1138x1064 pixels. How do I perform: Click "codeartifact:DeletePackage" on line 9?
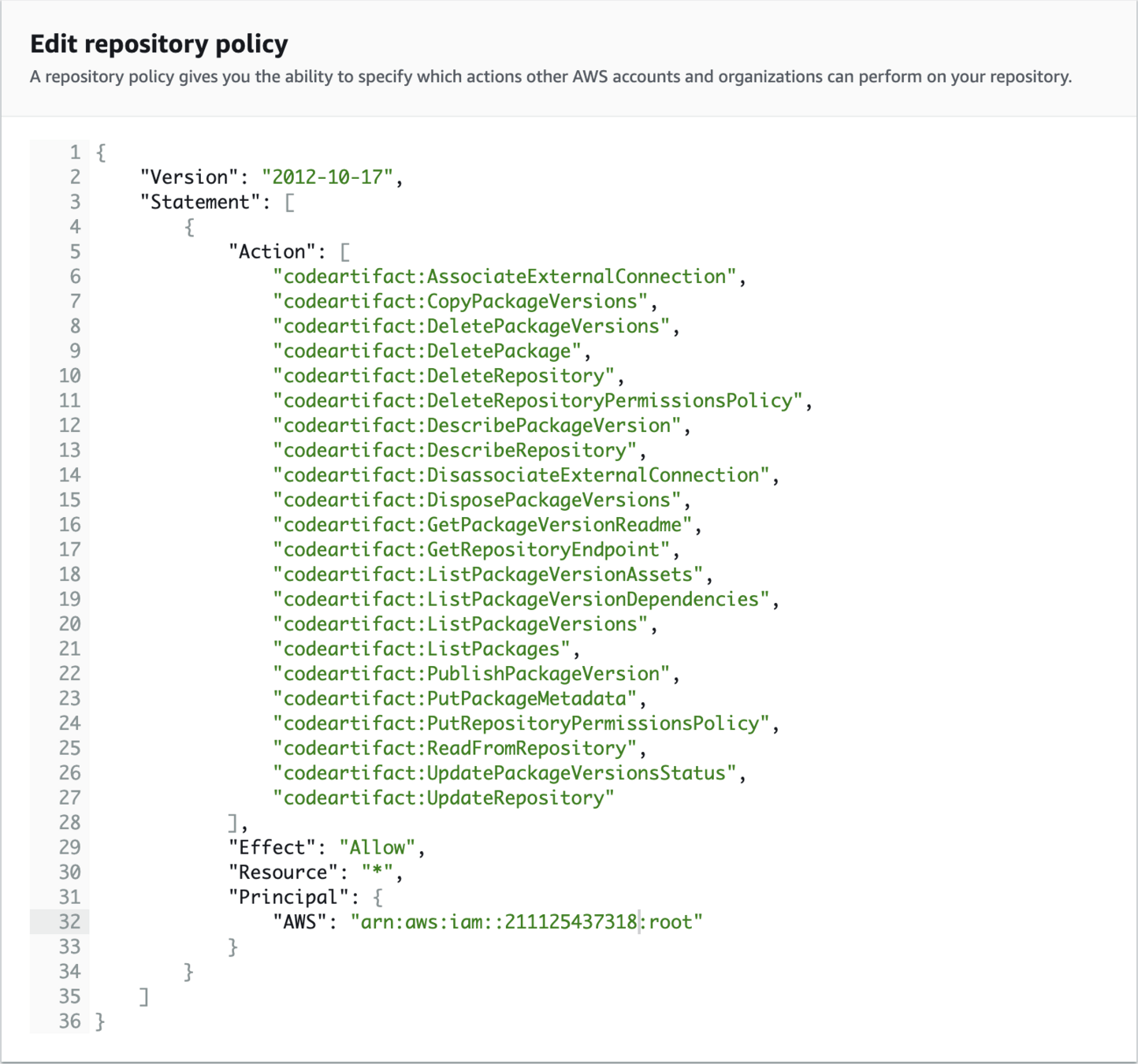427,352
